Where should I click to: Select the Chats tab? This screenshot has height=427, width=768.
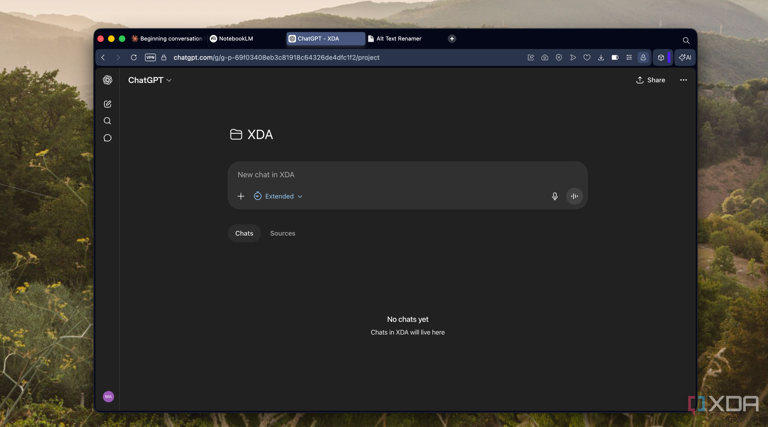244,233
